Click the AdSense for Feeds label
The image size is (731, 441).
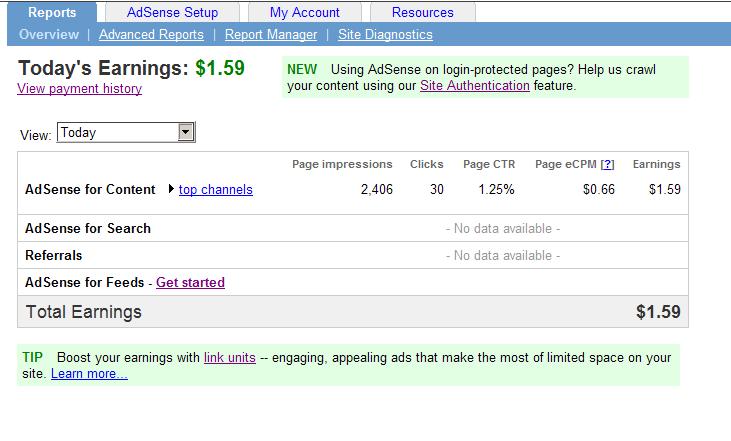[84, 283]
